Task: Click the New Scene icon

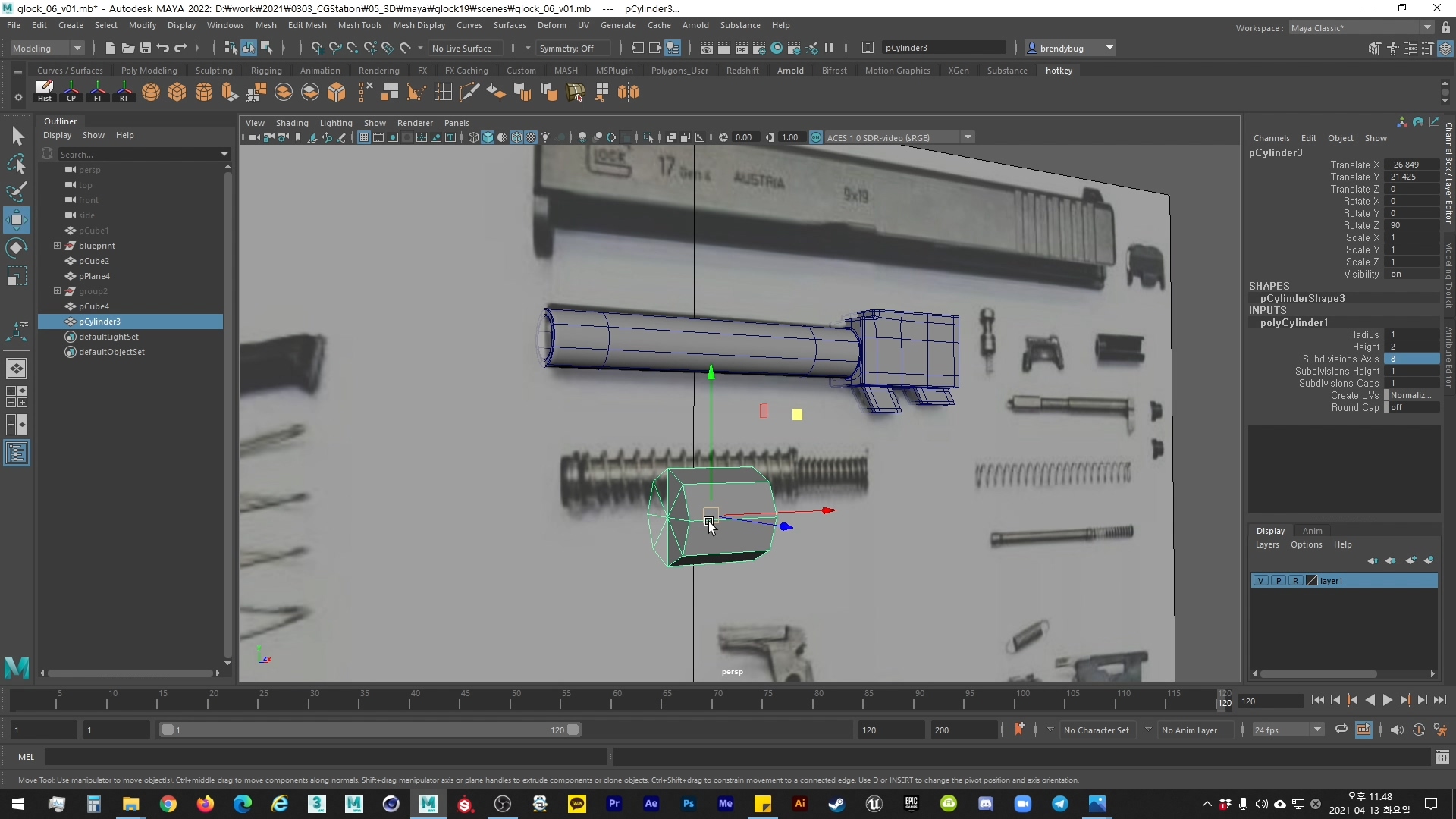Action: pyautogui.click(x=110, y=48)
